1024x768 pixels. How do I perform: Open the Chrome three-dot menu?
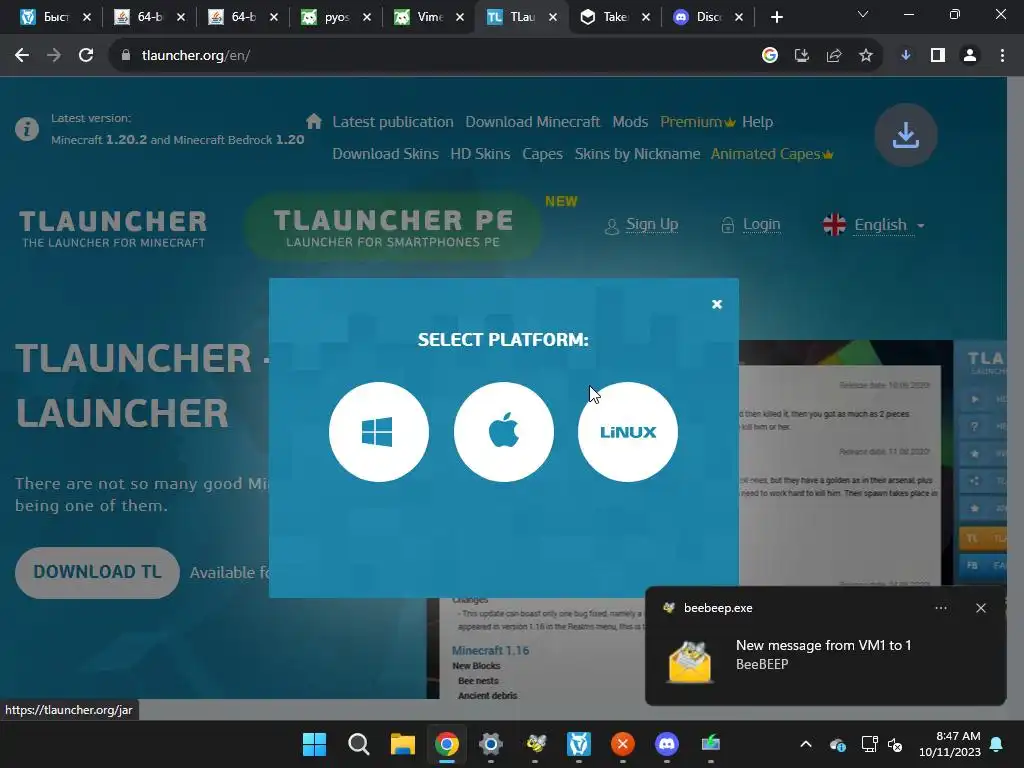pyautogui.click(x=1002, y=56)
